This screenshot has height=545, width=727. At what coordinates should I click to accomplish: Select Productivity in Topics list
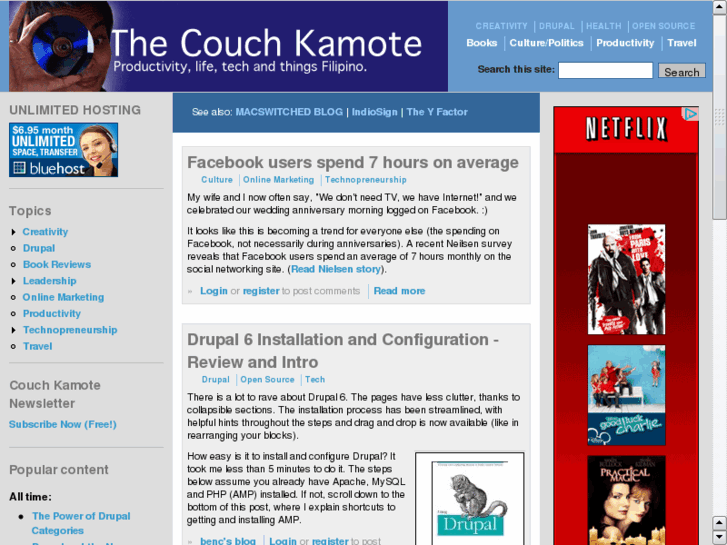point(52,314)
